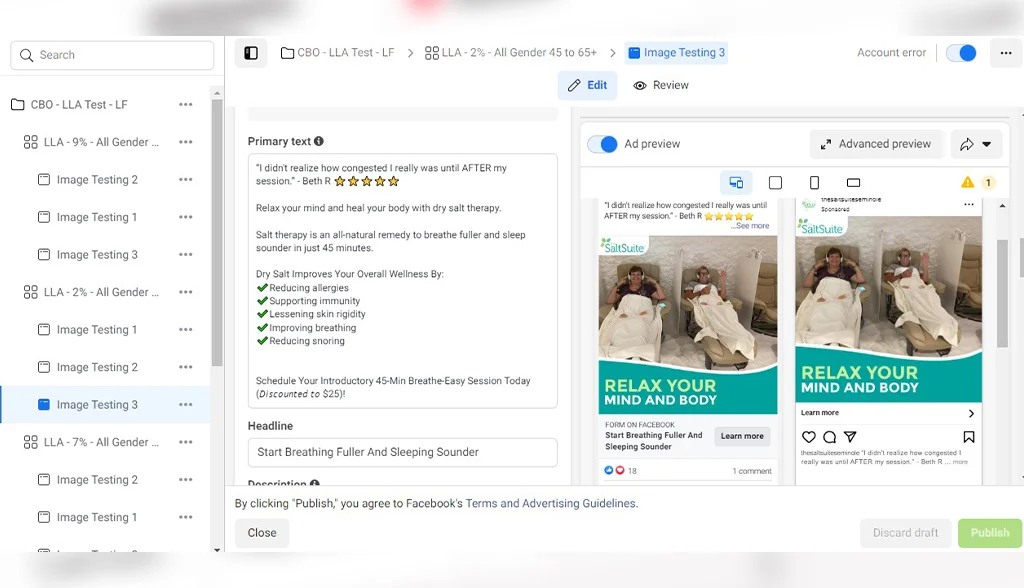This screenshot has width=1024, height=588.
Task: Click the green Publish button
Action: (989, 533)
